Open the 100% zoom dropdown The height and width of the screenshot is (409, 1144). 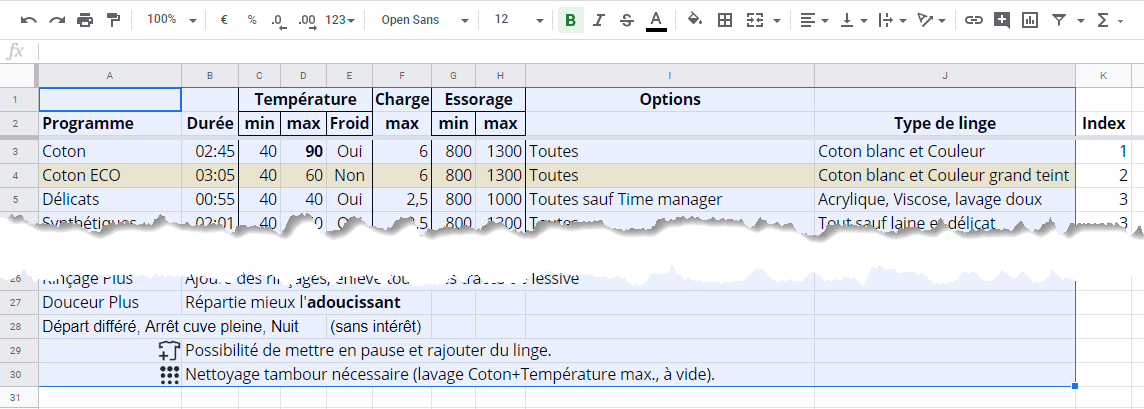pos(171,20)
